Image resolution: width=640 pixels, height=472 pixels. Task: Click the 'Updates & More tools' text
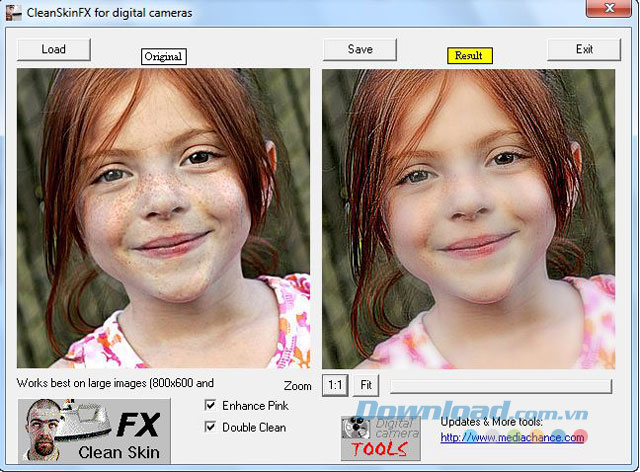[491, 421]
